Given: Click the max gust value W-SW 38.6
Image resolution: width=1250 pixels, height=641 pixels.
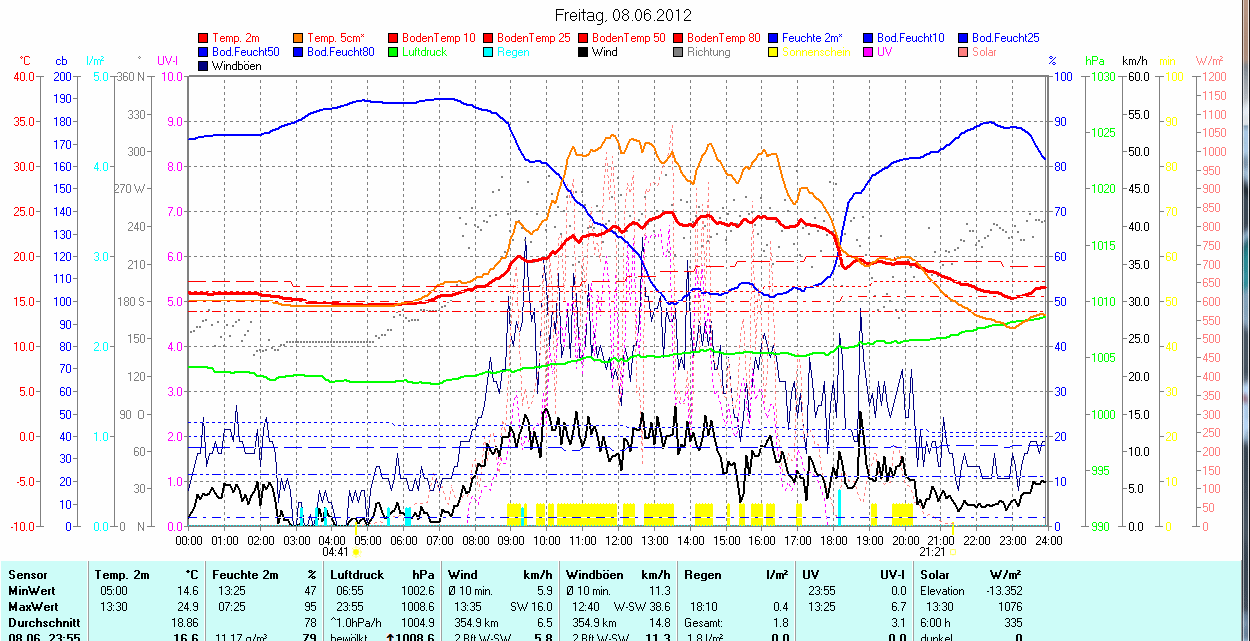Looking at the screenshot, I should (x=642, y=606).
